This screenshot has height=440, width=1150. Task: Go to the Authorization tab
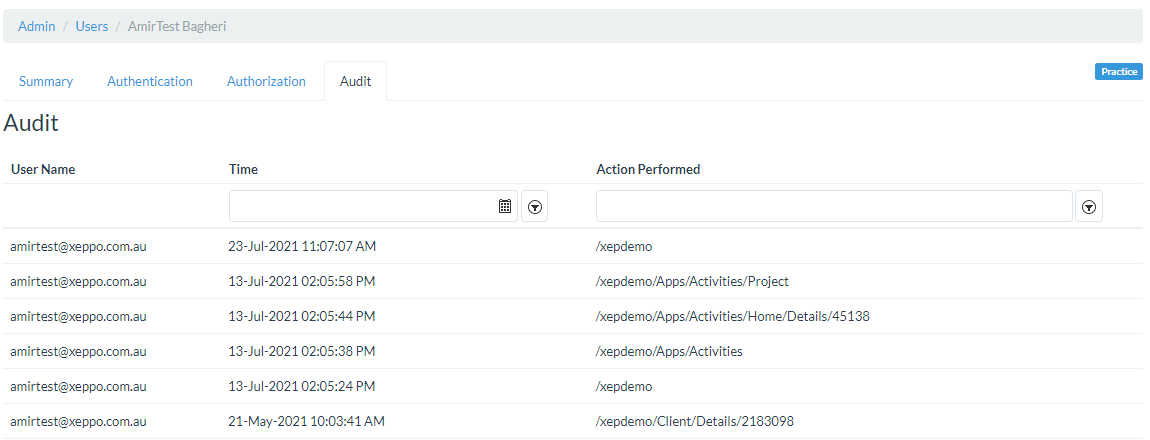266,82
